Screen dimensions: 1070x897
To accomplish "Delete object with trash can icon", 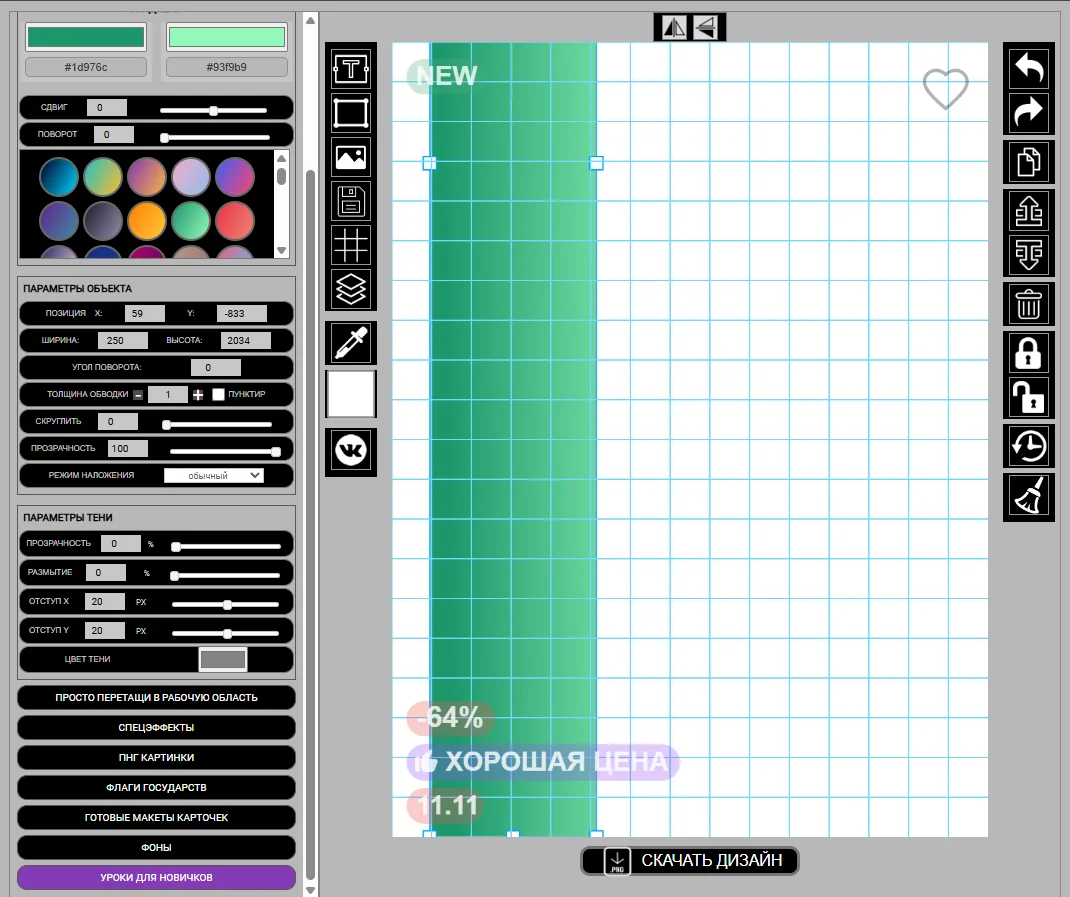I will [1029, 304].
